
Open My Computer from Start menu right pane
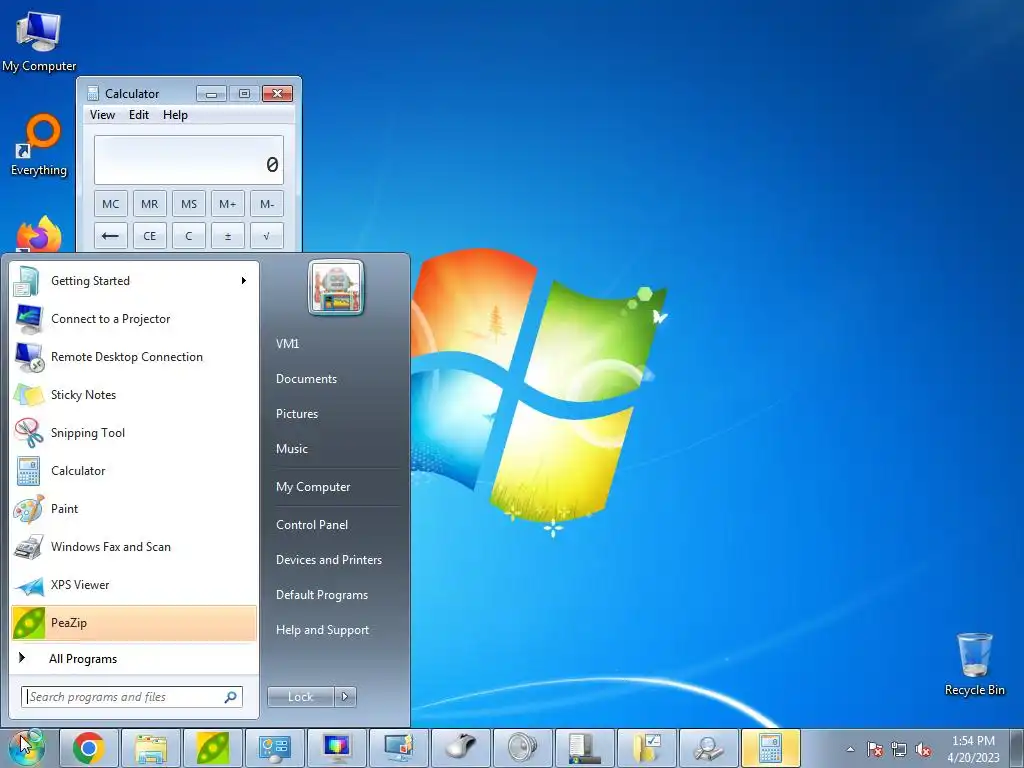pos(313,487)
